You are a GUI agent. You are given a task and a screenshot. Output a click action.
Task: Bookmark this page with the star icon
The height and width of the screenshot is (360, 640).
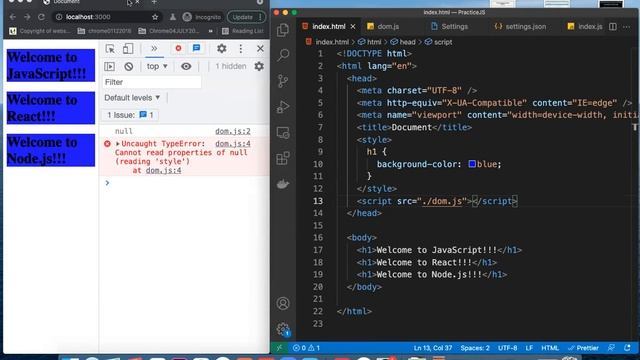[x=155, y=17]
